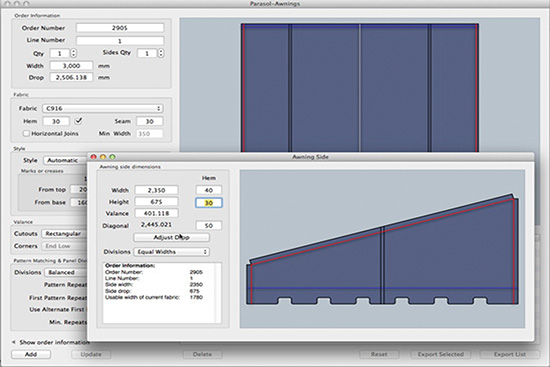Click the Order Number field

120,28
